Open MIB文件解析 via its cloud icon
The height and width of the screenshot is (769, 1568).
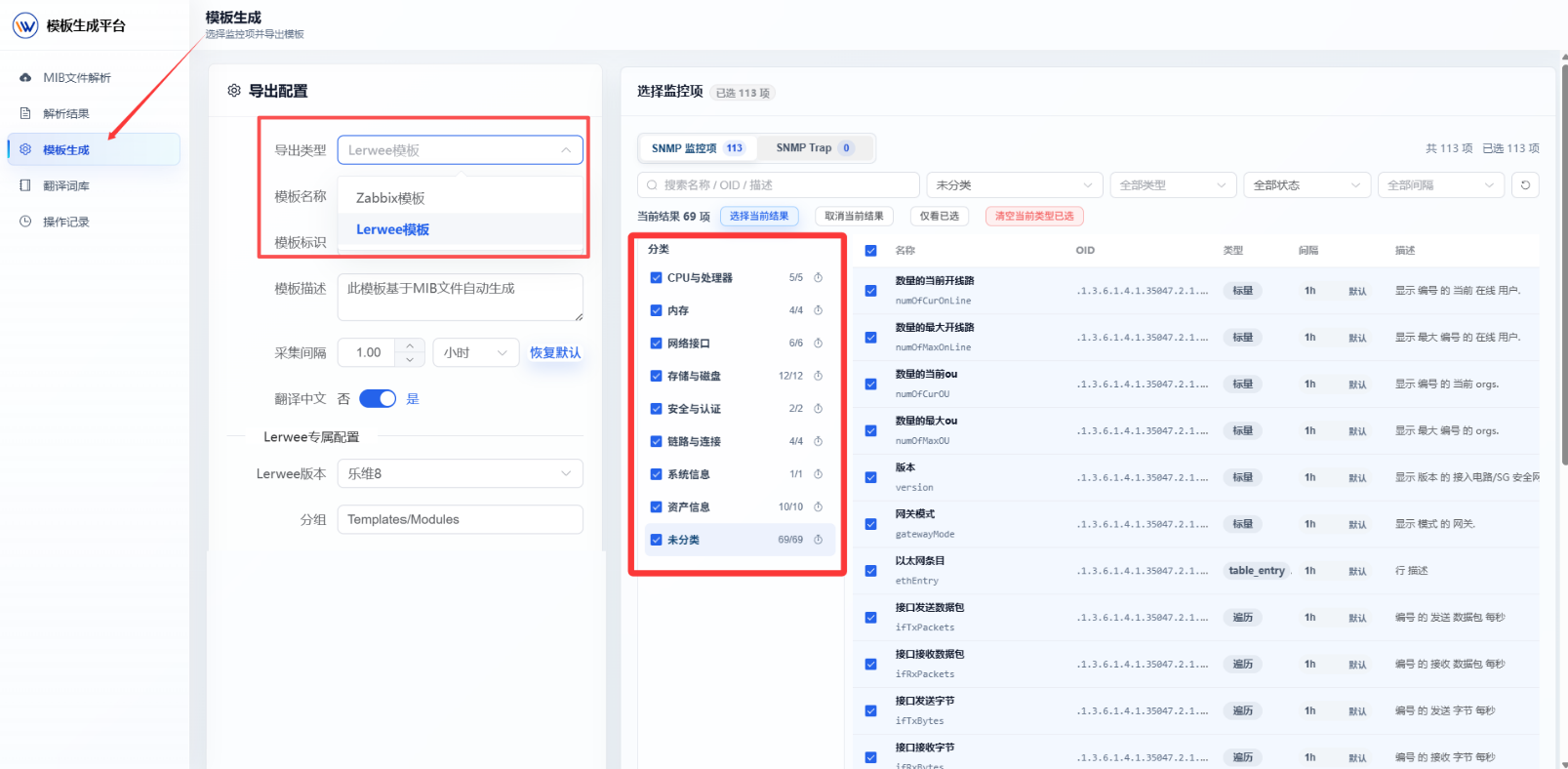pos(25,77)
